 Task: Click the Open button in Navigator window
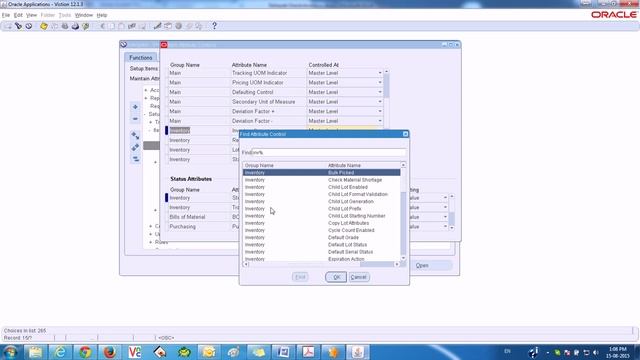pyautogui.click(x=422, y=266)
